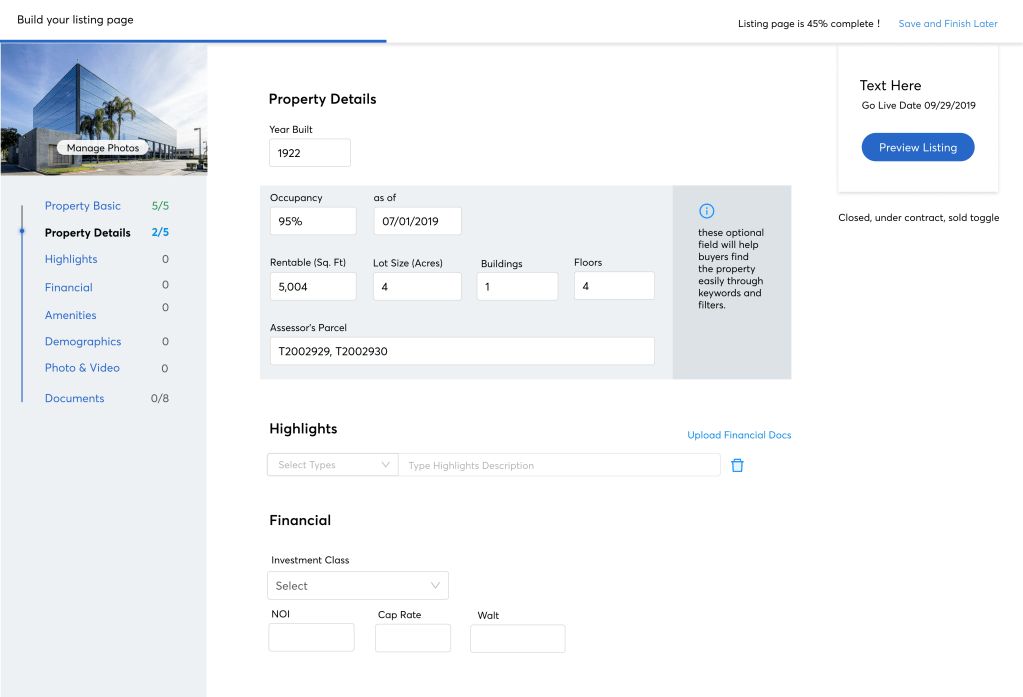1023x697 pixels.
Task: Click Manage Photos on property image
Action: pyautogui.click(x=104, y=148)
